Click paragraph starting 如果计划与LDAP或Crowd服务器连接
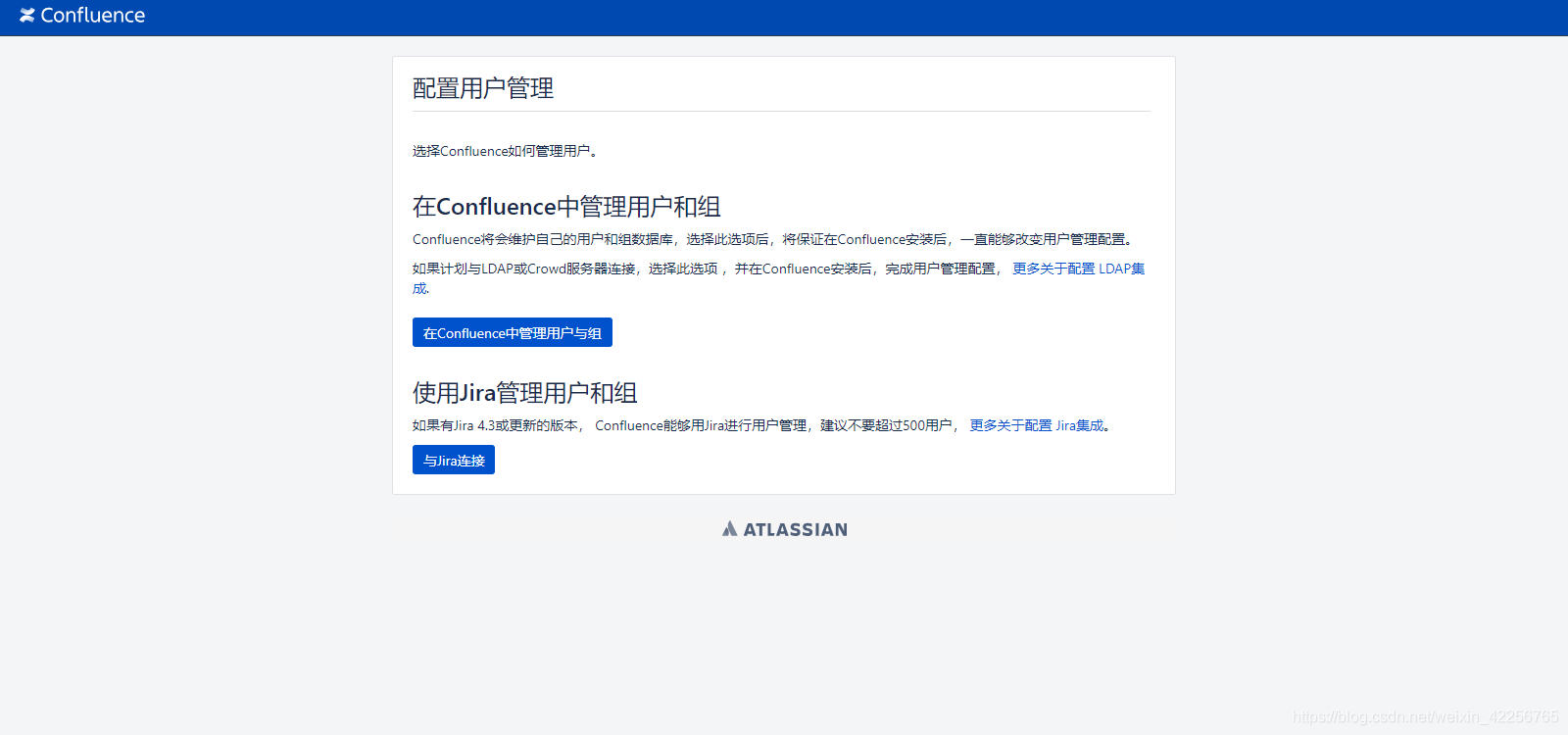This screenshot has width=1568, height=735. [x=779, y=278]
